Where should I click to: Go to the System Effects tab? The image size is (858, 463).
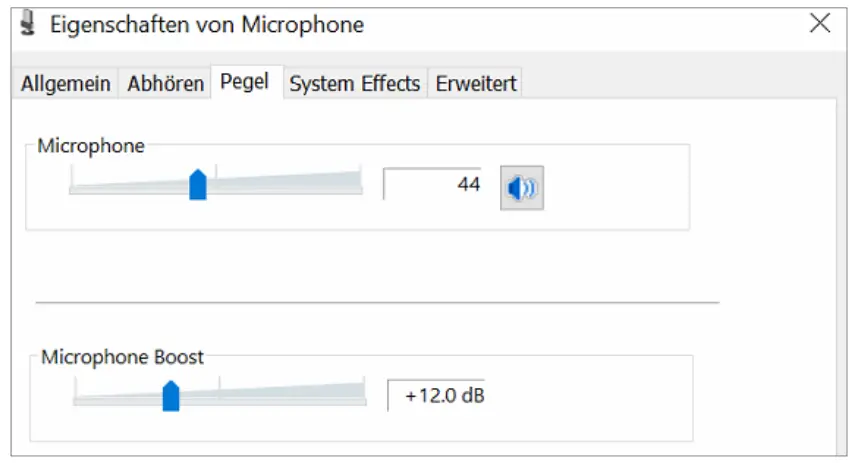pos(354,84)
